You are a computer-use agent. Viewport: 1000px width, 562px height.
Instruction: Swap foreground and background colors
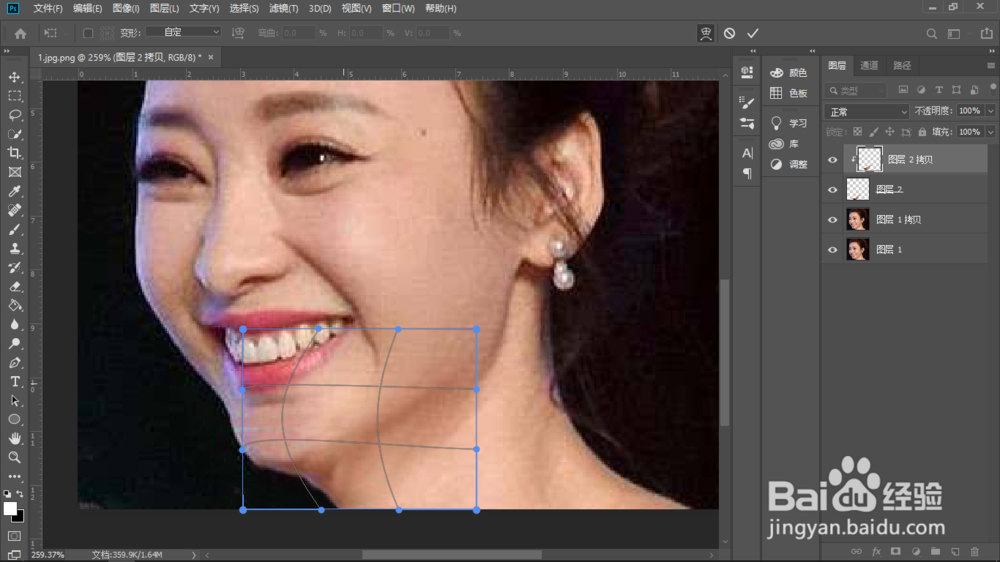pos(20,494)
